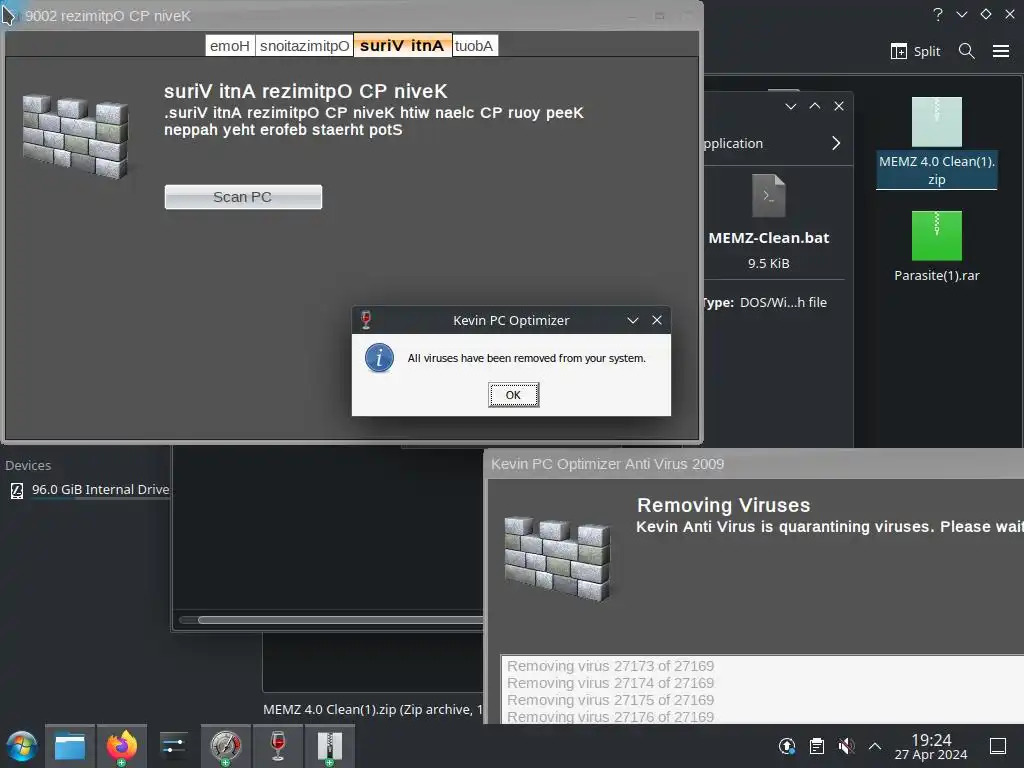
Task: Click the down chevron in info panel header
Action: tap(791, 106)
